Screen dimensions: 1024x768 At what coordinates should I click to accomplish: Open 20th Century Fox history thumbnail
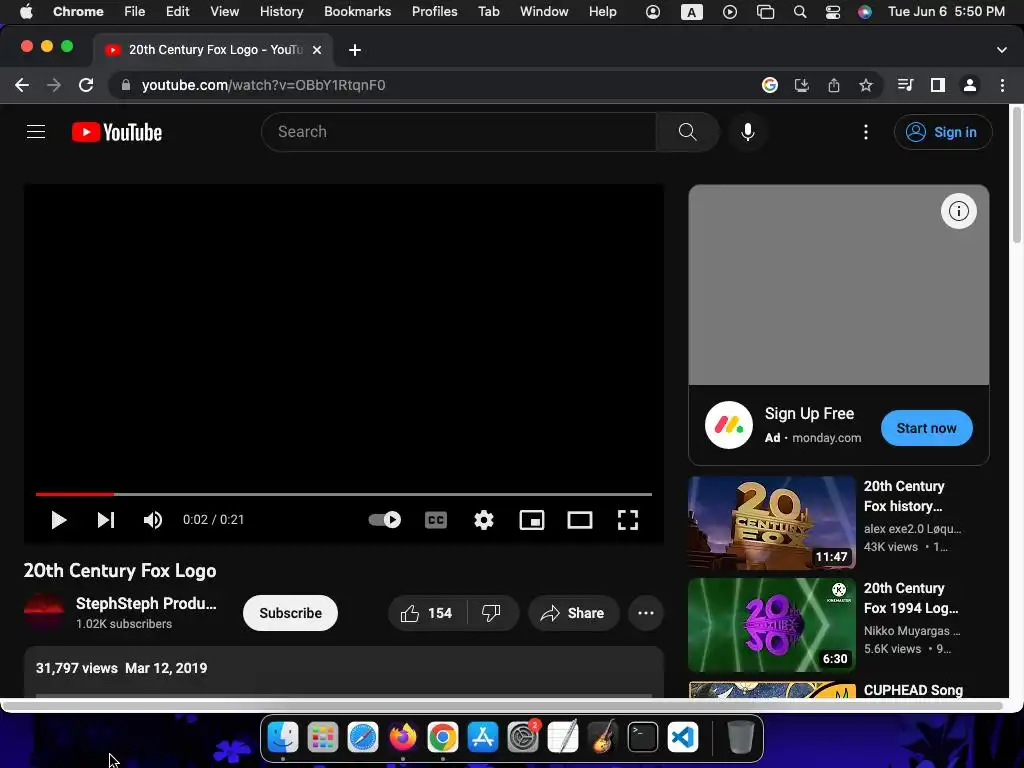click(771, 522)
